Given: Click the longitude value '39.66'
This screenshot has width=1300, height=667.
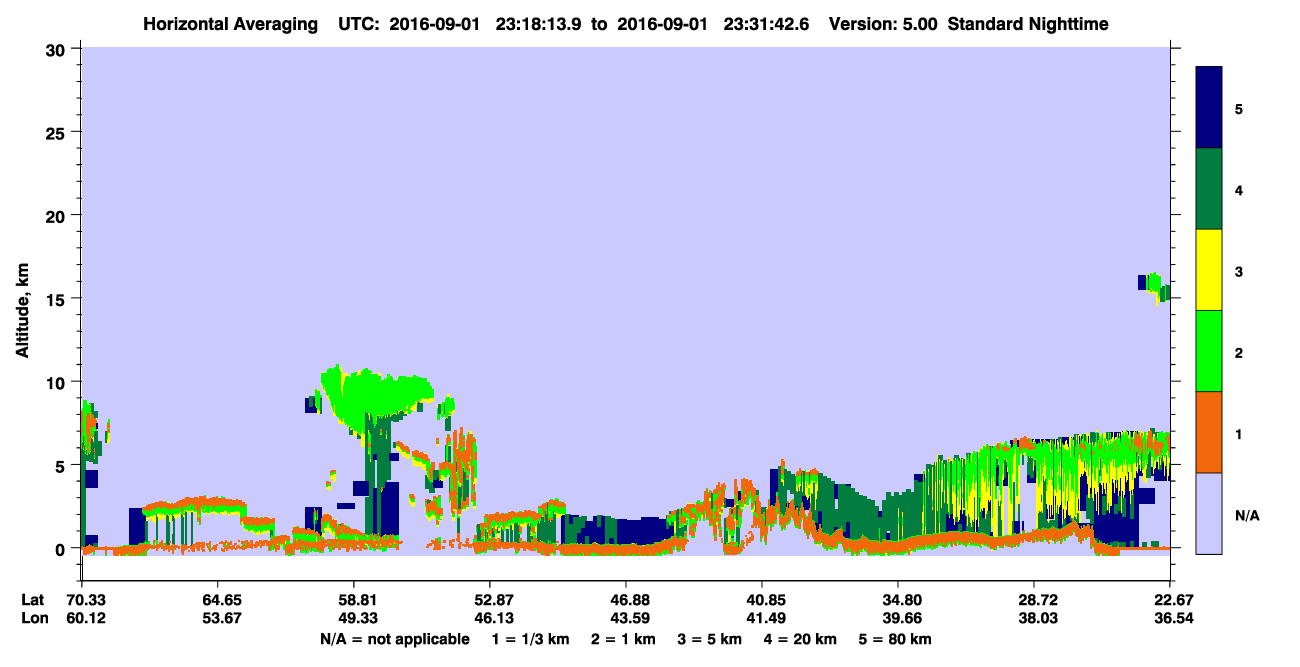Looking at the screenshot, I should pos(898,619).
